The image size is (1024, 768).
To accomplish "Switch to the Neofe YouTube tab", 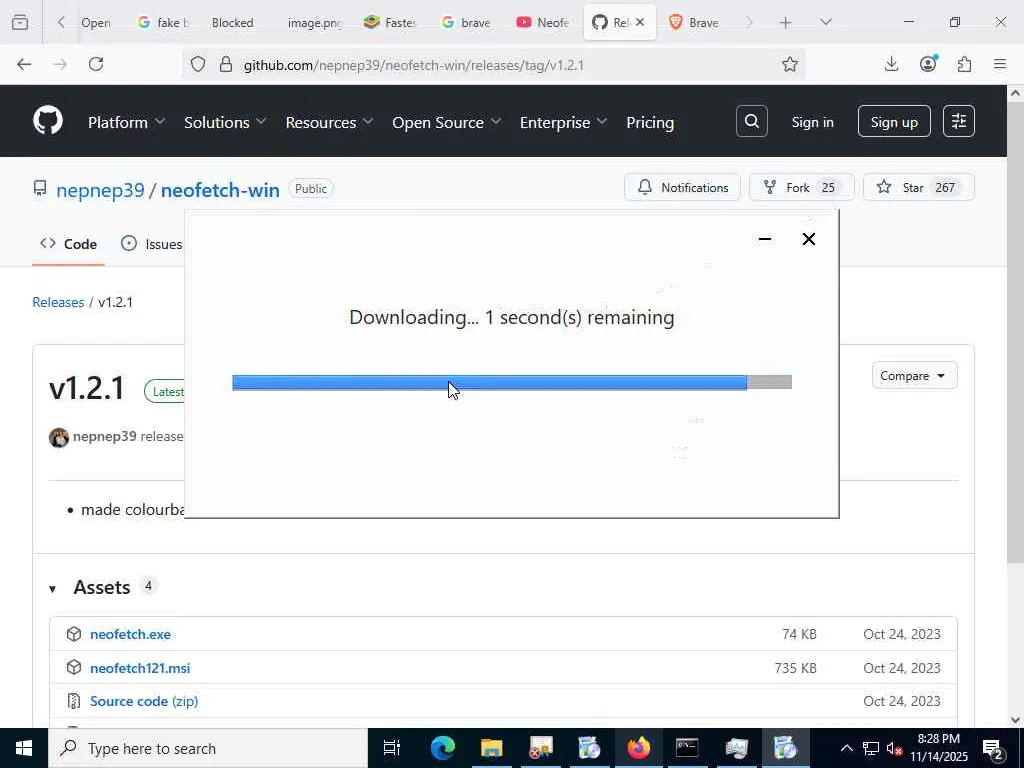I will click(x=542, y=22).
